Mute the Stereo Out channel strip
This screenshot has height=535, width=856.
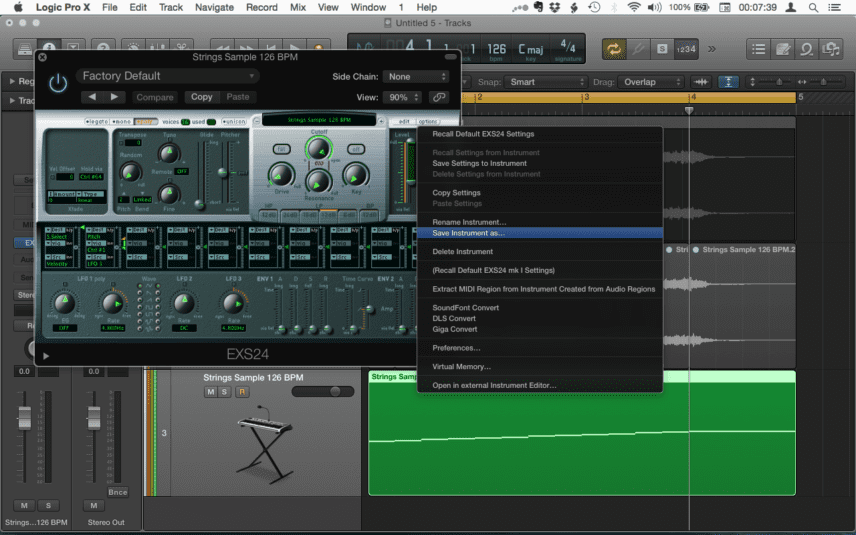pos(94,506)
